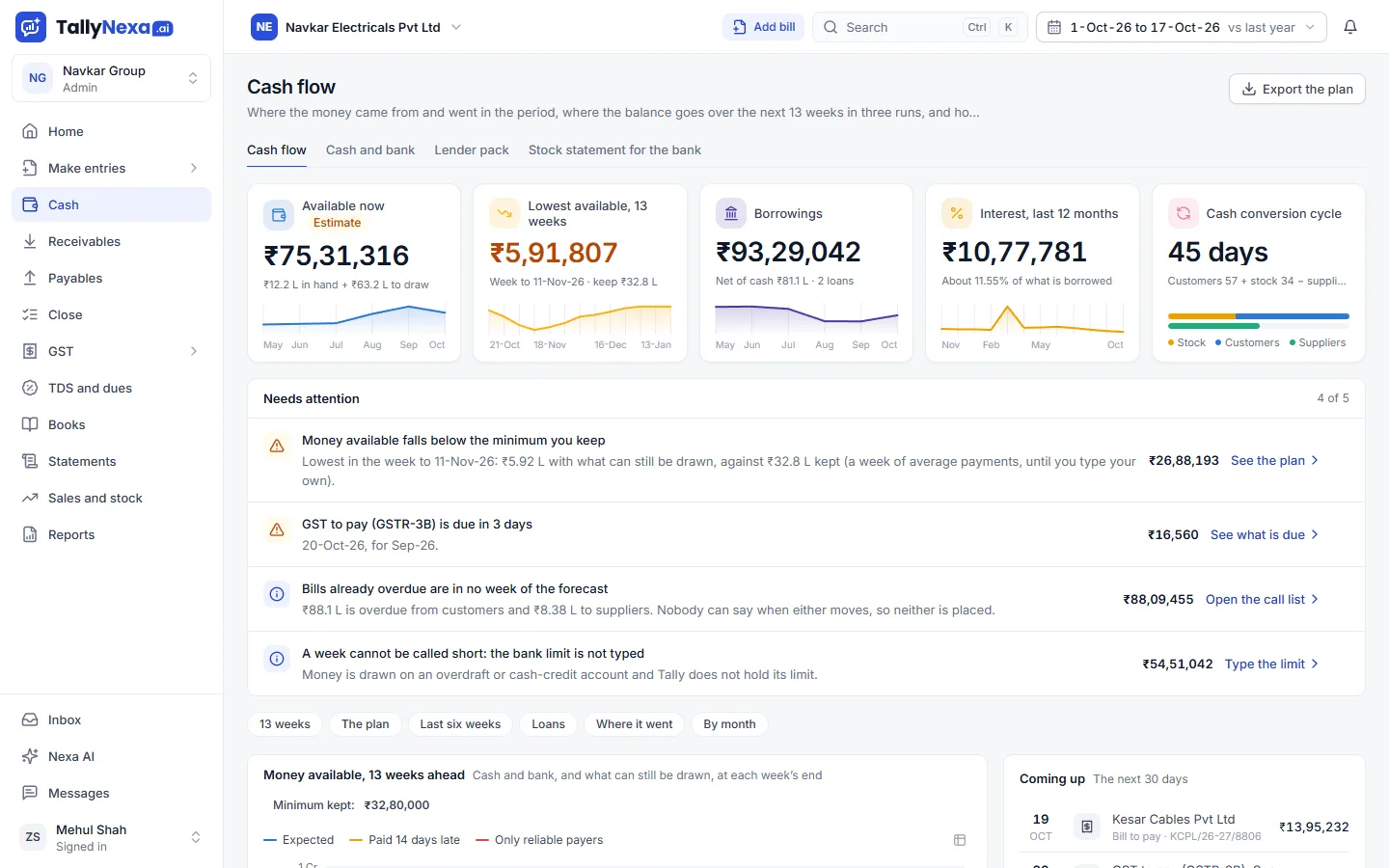This screenshot has width=1389, height=868.
Task: Click Add bill button
Action: pyautogui.click(x=764, y=27)
